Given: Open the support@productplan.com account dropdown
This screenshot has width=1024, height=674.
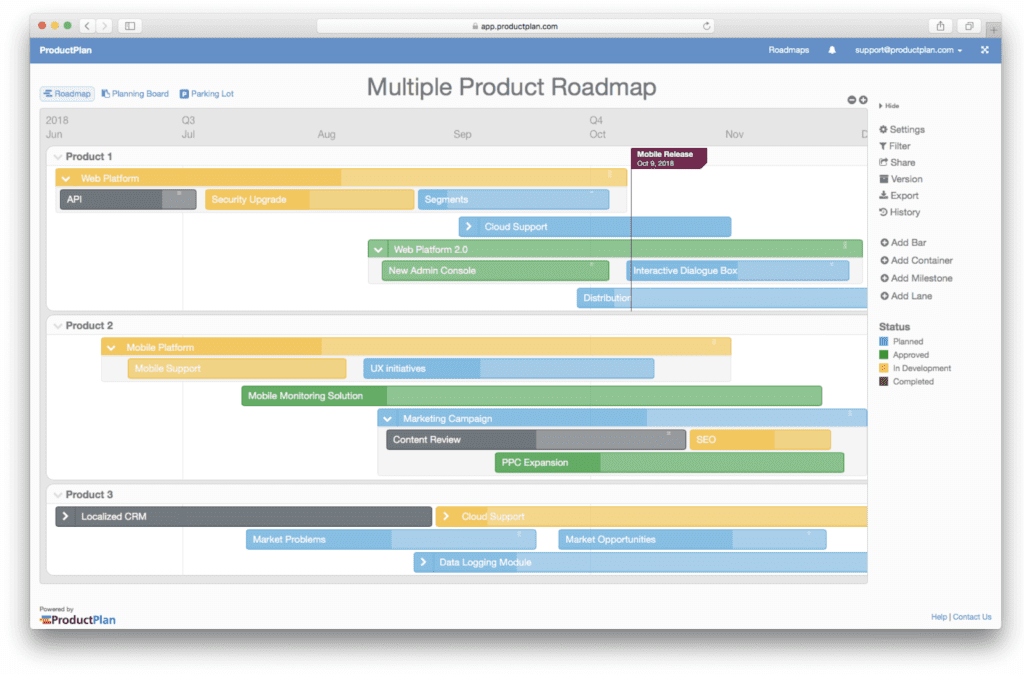Looking at the screenshot, I should pyautogui.click(x=905, y=49).
